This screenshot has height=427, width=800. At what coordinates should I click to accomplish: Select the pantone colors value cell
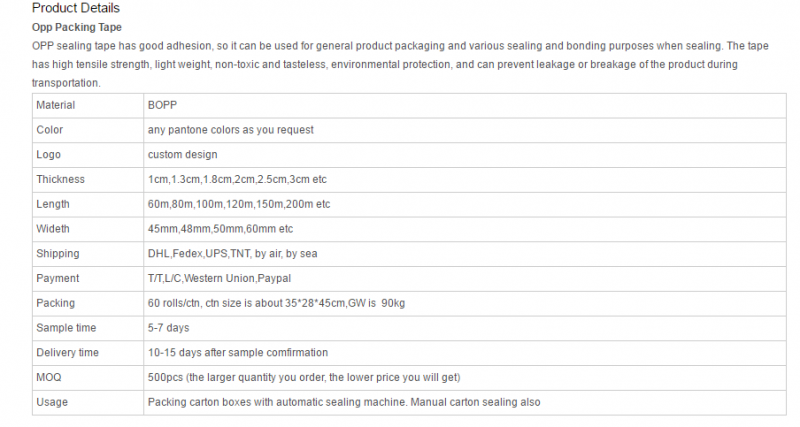tap(465, 130)
